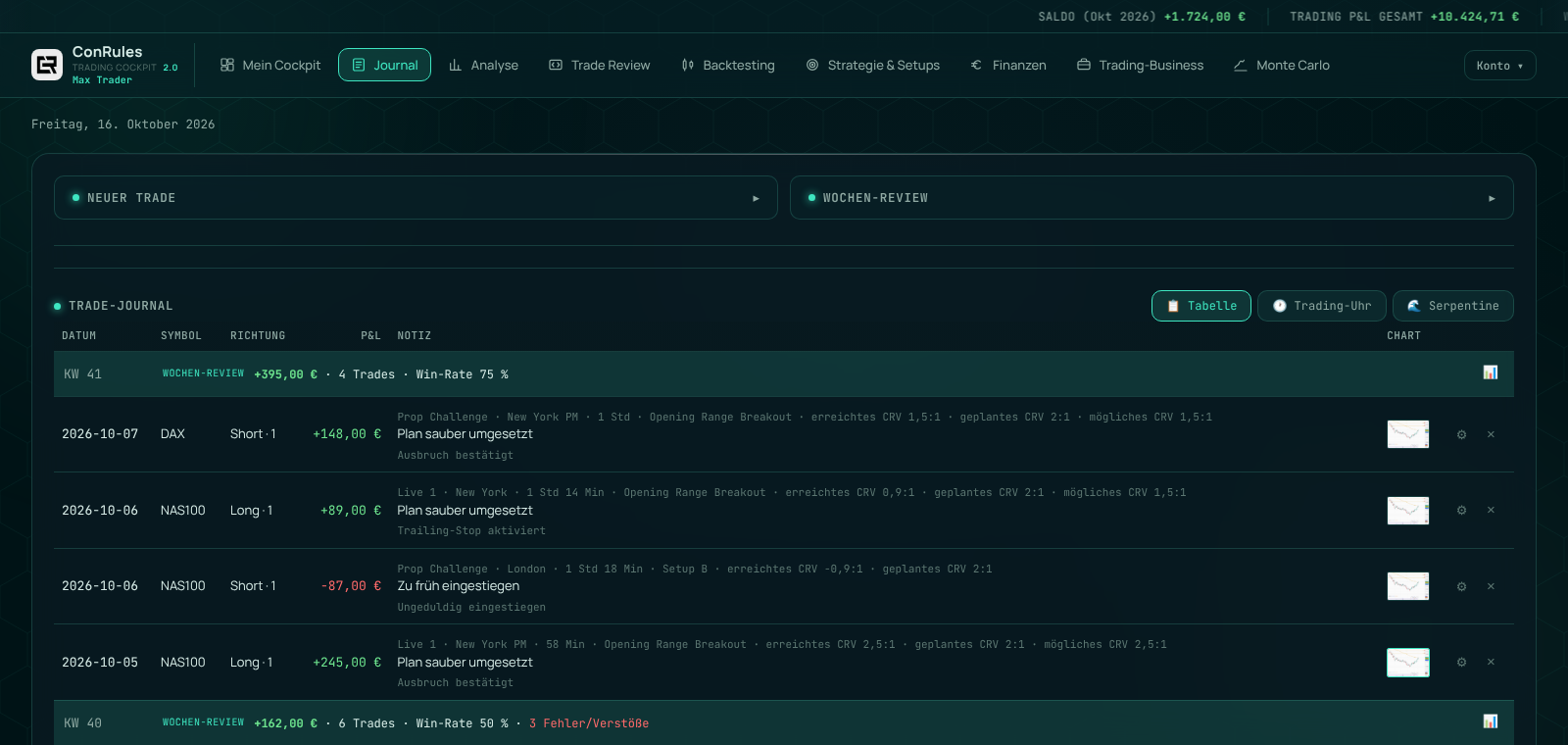Open gear settings for the +245,00 € trade

[x=1461, y=662]
